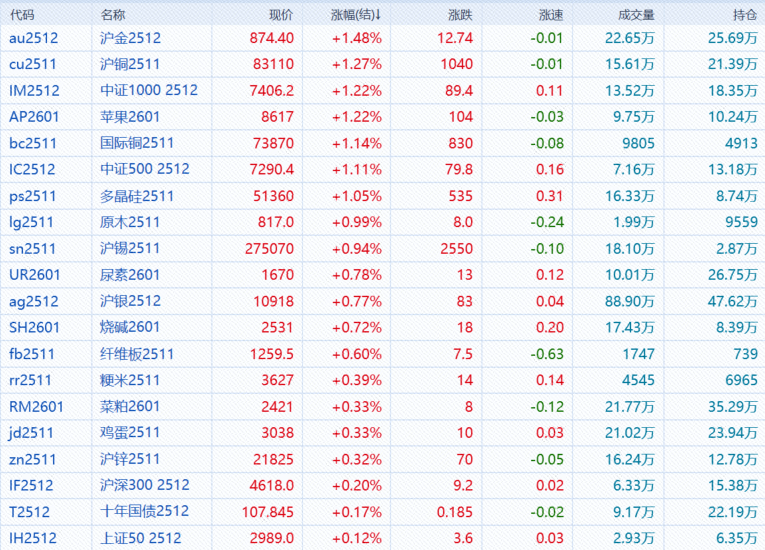This screenshot has width=765, height=550.
Task: Select 多晶硅2511 in the name column
Action: [x=137, y=194]
